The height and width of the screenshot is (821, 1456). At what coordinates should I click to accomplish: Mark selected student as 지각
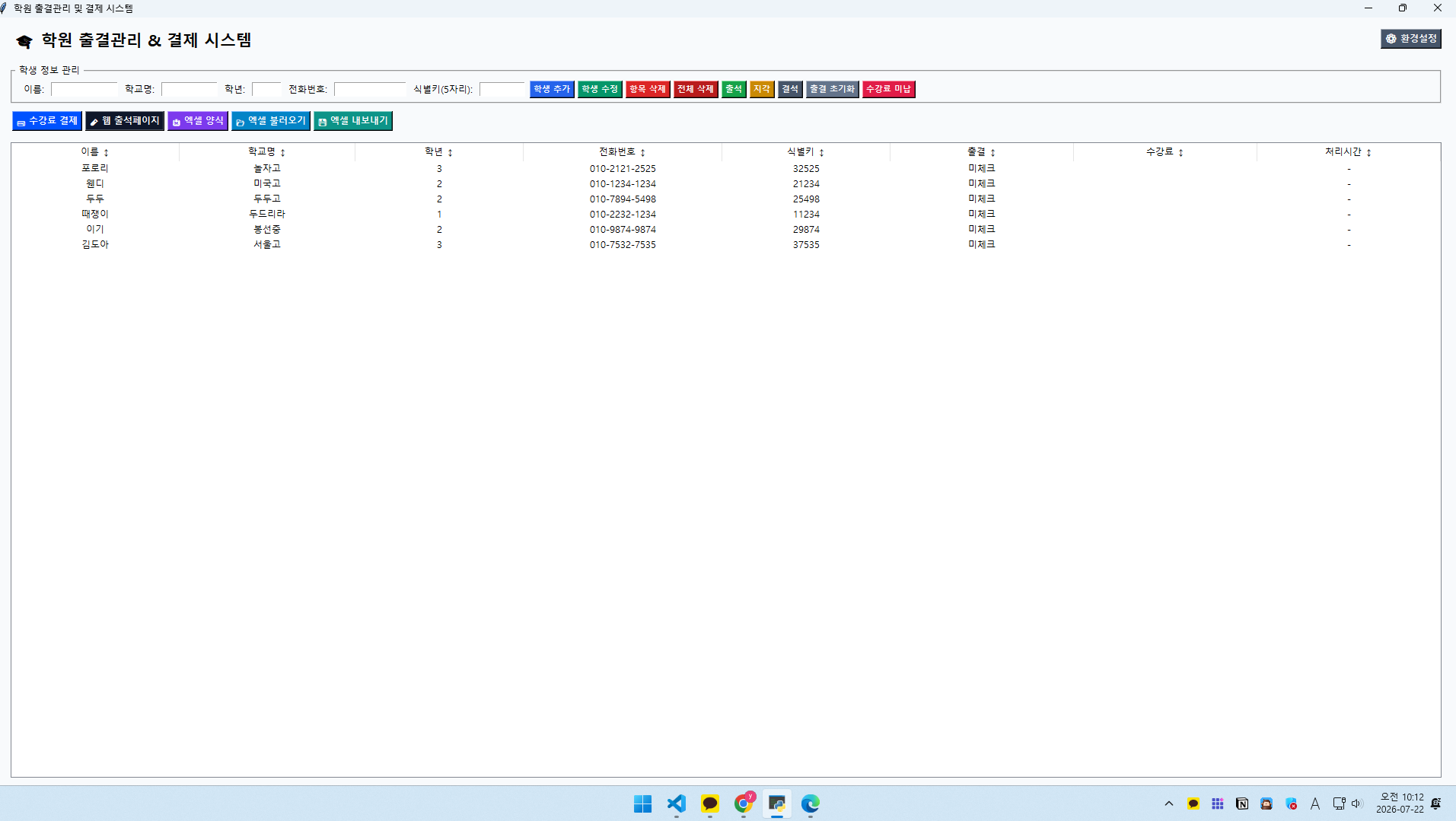[762, 89]
